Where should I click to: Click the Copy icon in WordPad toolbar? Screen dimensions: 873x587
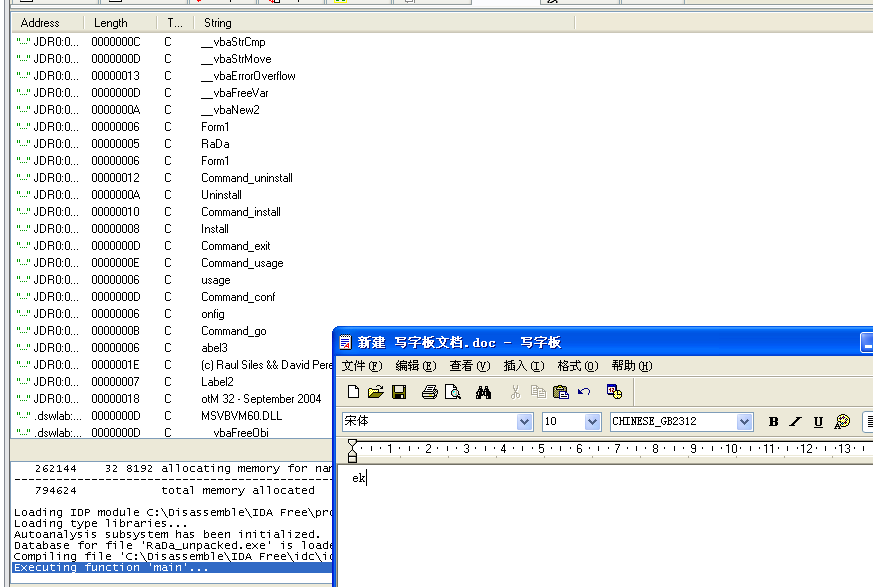pyautogui.click(x=538, y=392)
